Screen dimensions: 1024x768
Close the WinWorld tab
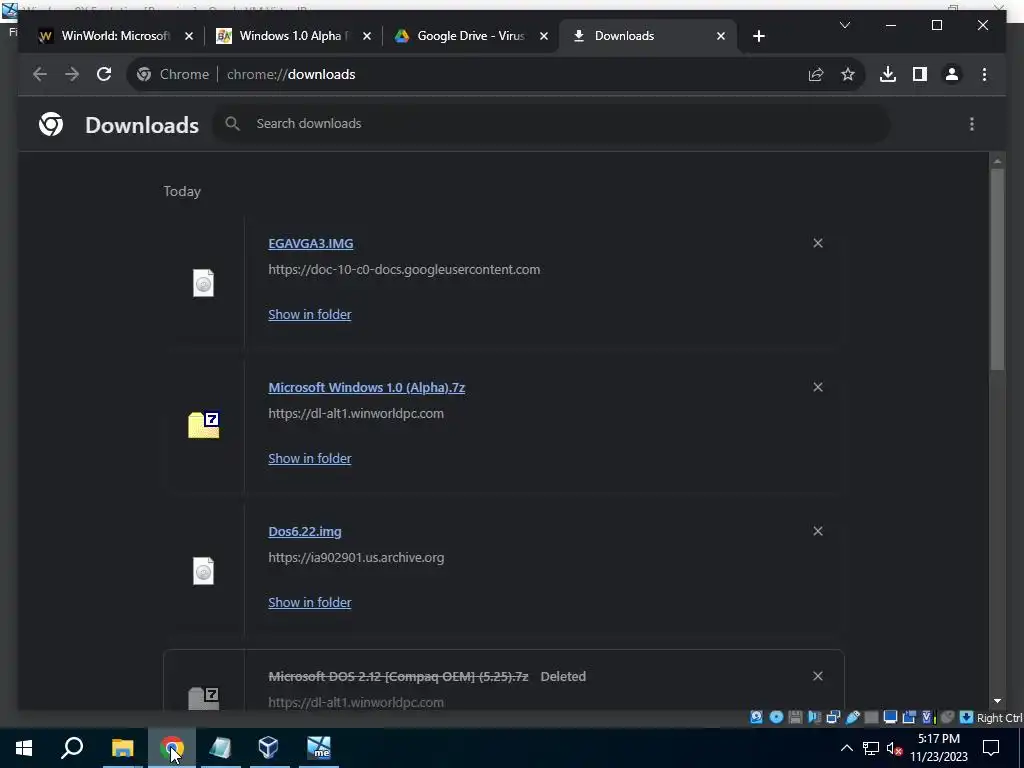pyautogui.click(x=189, y=36)
